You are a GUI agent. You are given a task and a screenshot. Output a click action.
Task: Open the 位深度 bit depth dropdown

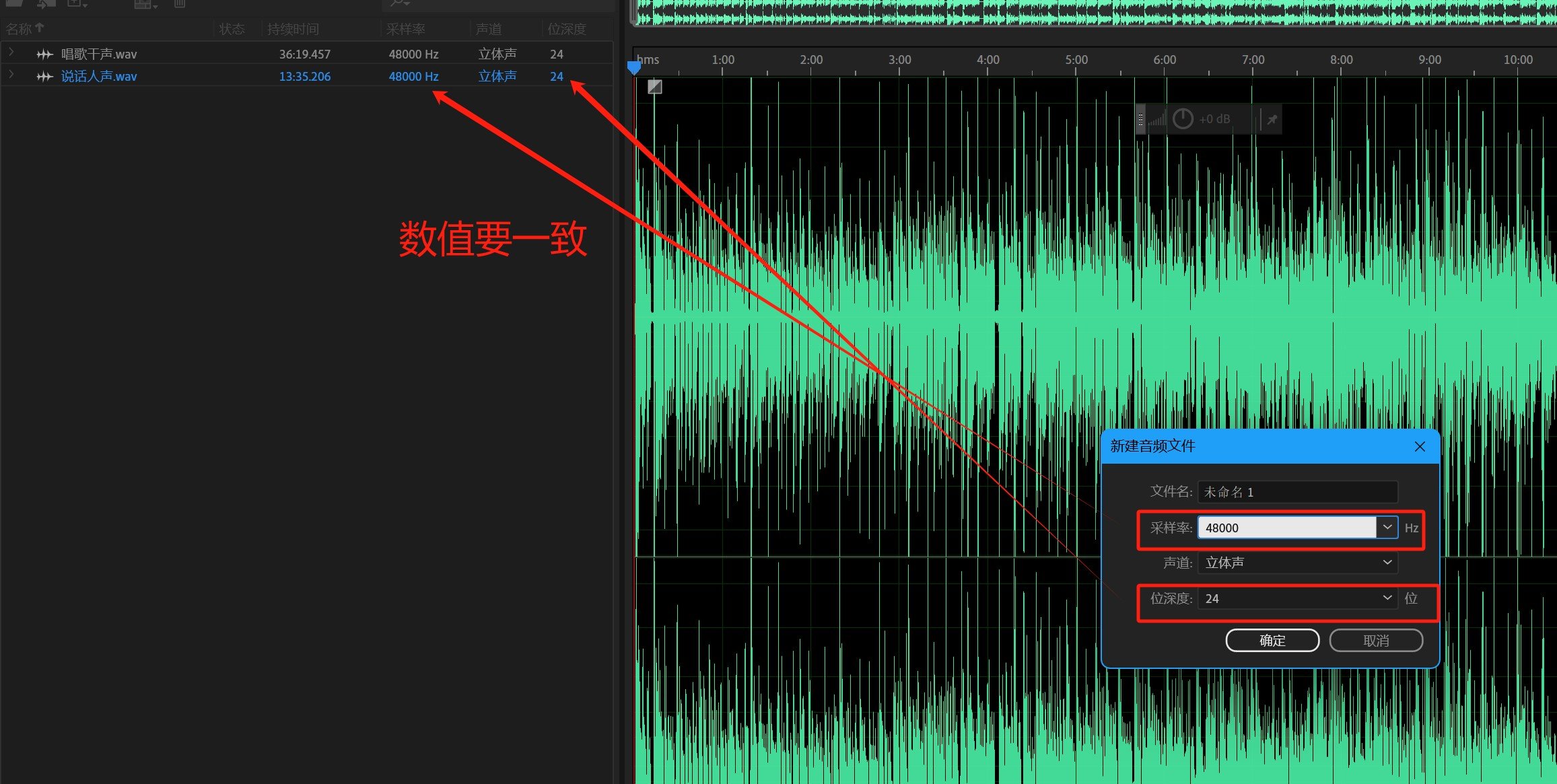1297,598
